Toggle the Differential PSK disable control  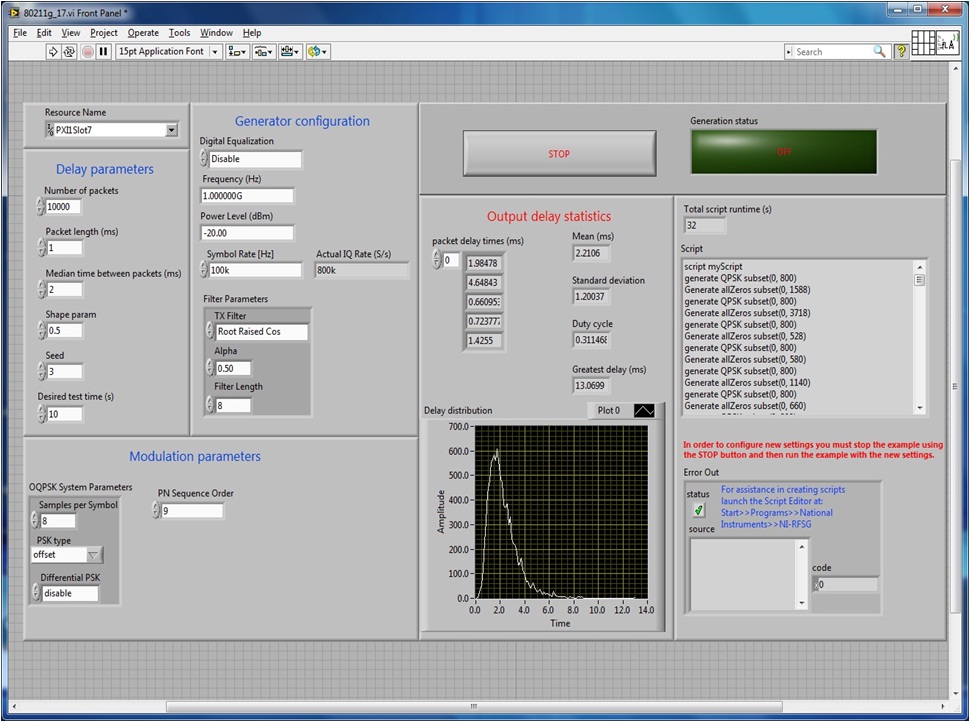pyautogui.click(x=68, y=593)
